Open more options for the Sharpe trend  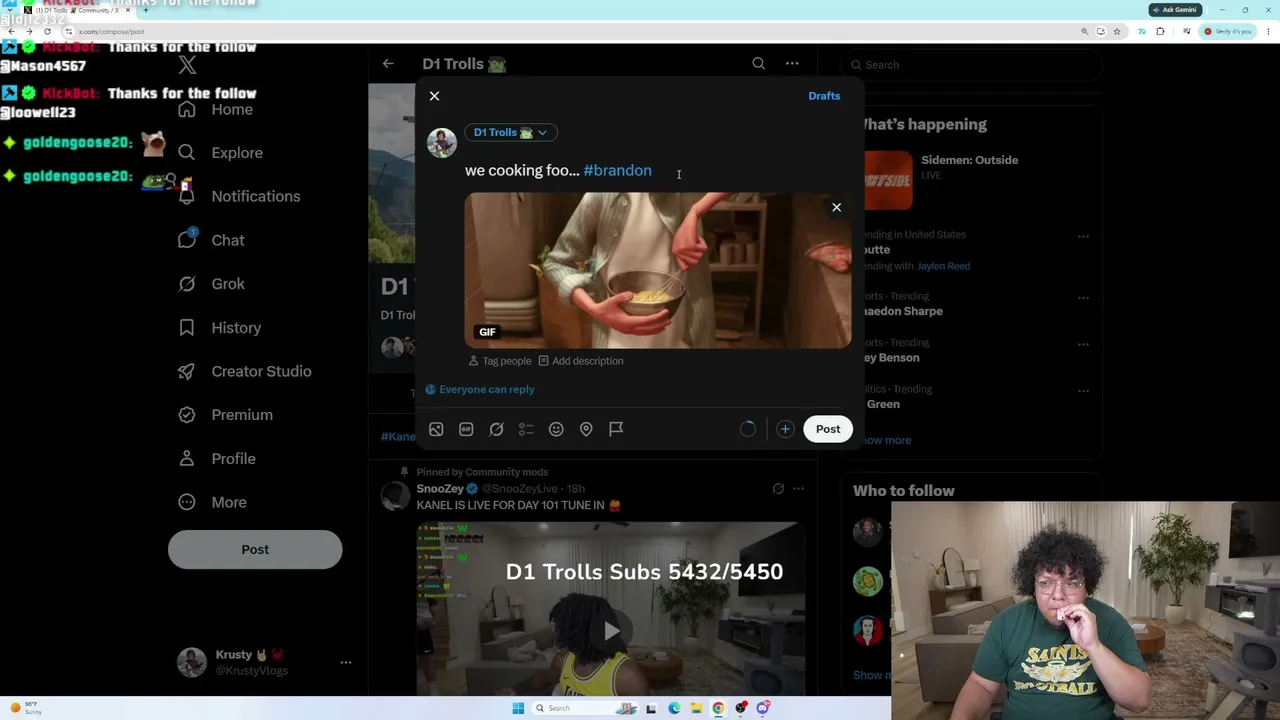click(1083, 298)
